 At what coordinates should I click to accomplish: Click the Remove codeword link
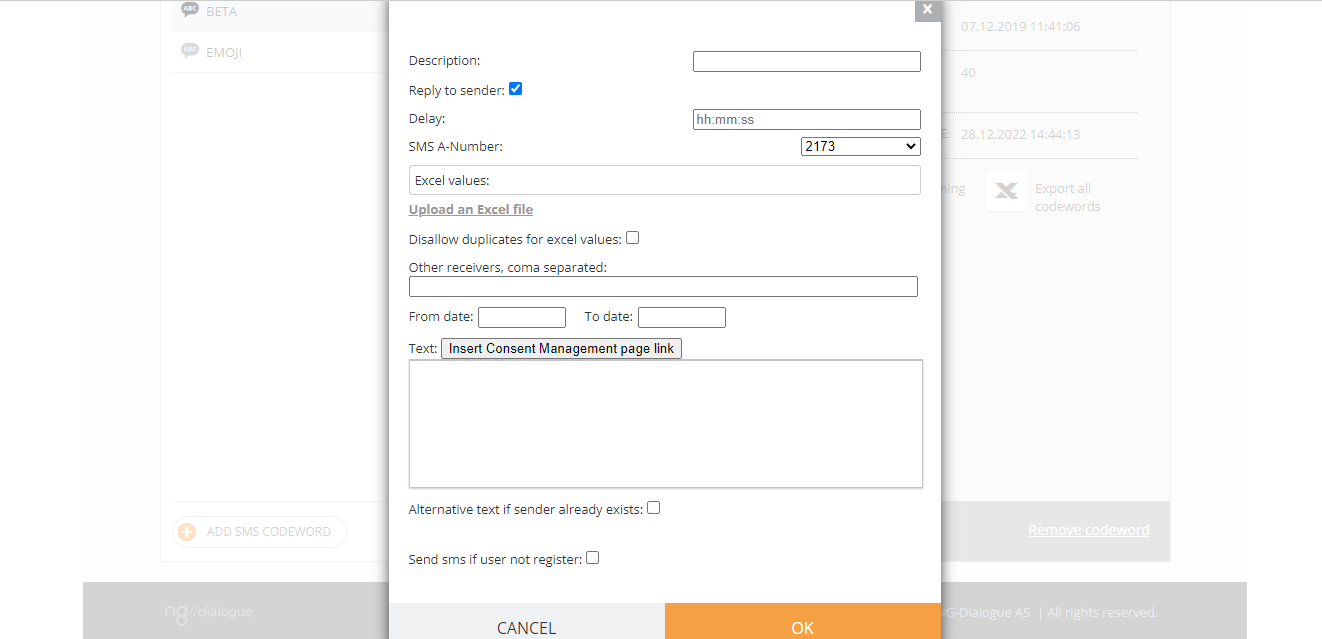pyautogui.click(x=1088, y=531)
